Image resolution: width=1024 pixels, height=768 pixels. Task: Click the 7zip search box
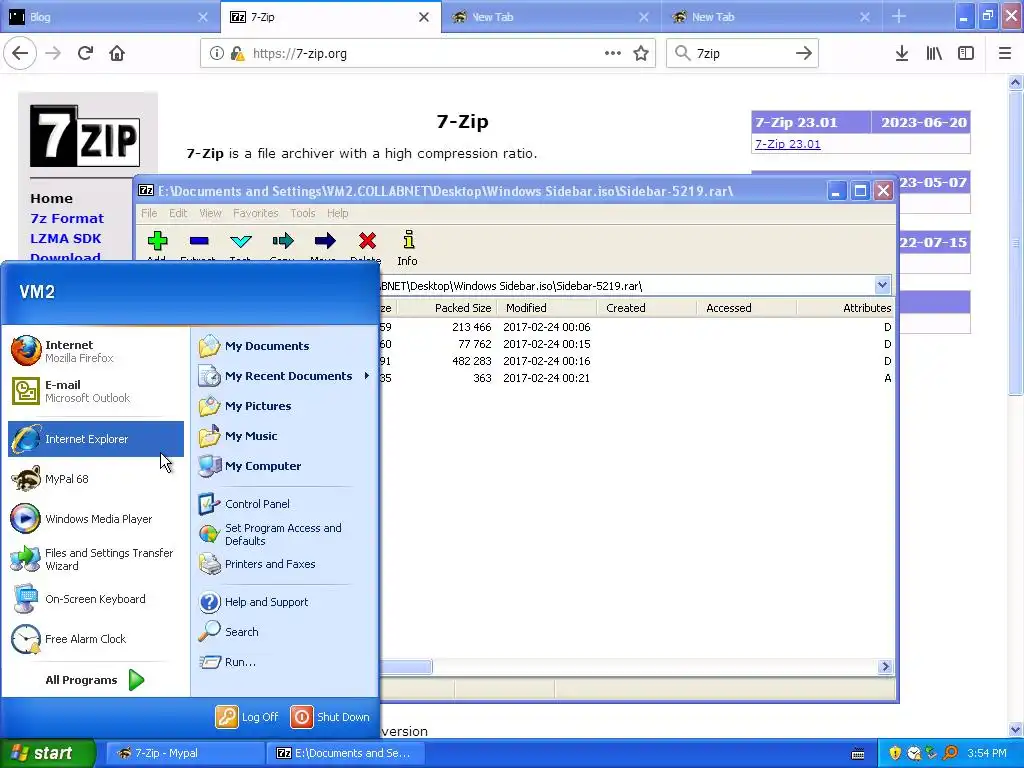[742, 54]
